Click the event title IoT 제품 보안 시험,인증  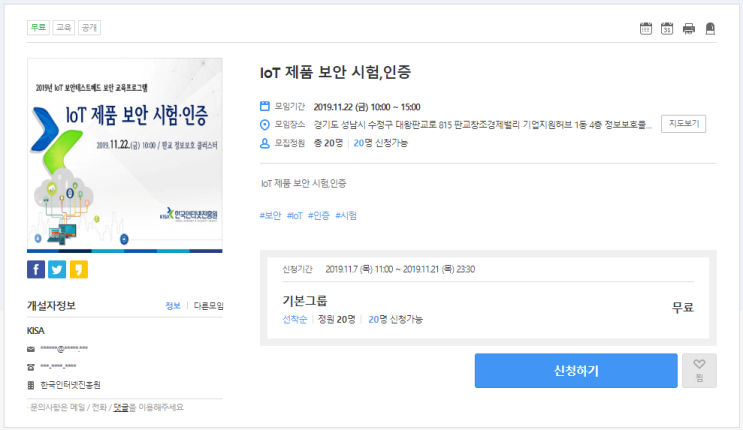point(335,72)
